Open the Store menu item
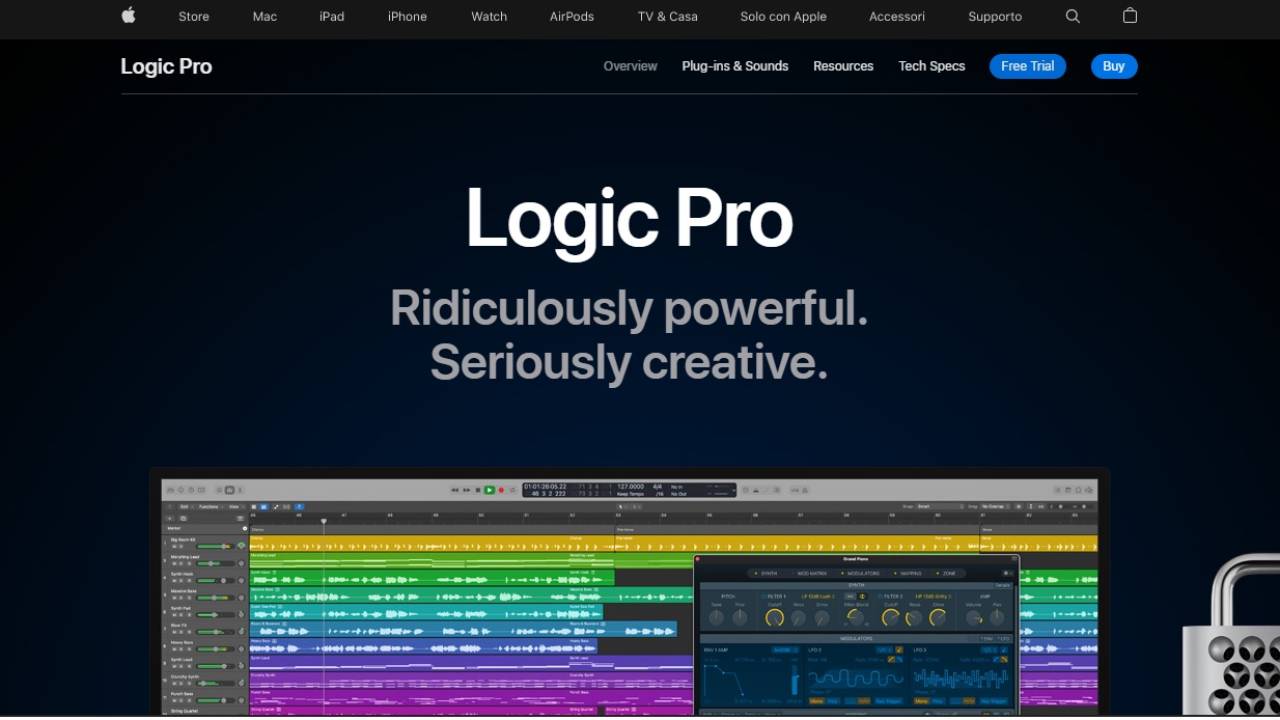1280x720 pixels. [194, 16]
